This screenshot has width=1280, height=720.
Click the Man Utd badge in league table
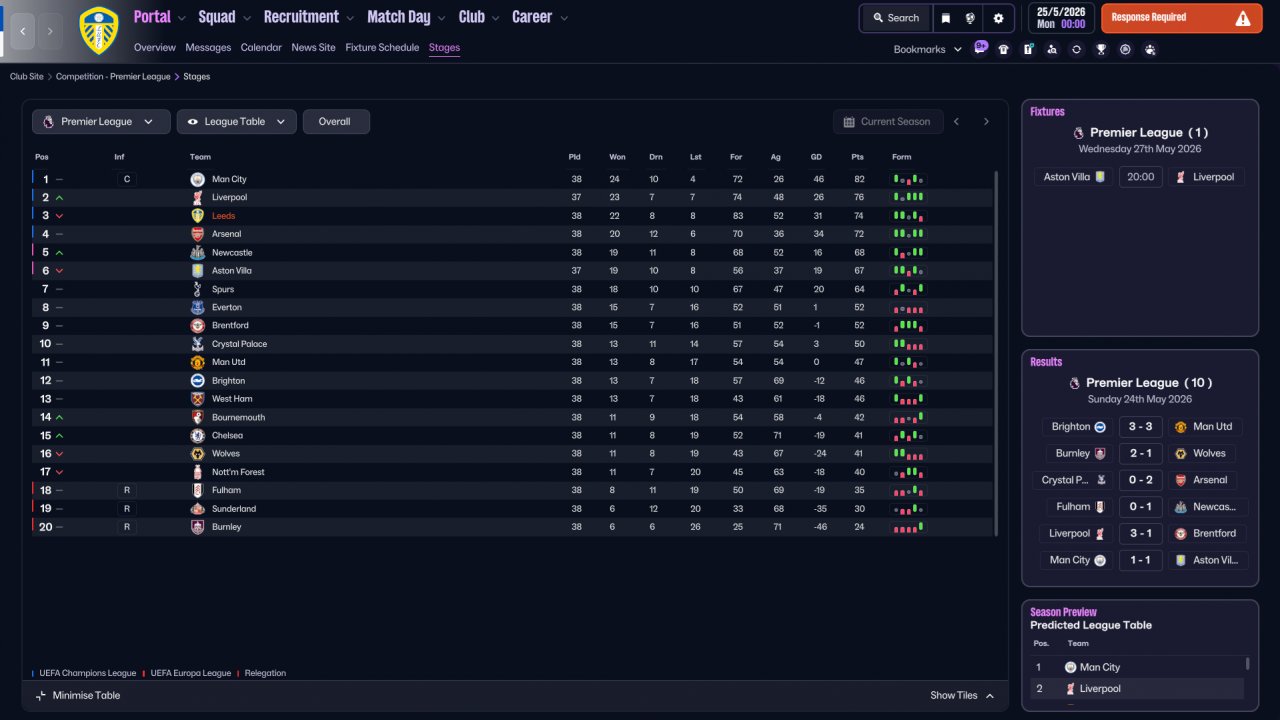click(197, 362)
